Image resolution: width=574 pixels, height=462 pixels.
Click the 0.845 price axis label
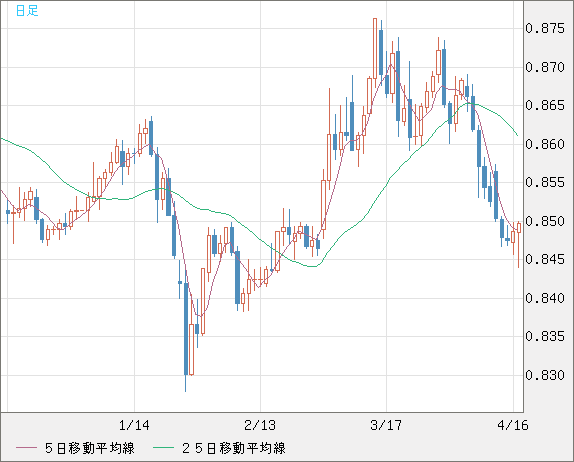click(545, 259)
